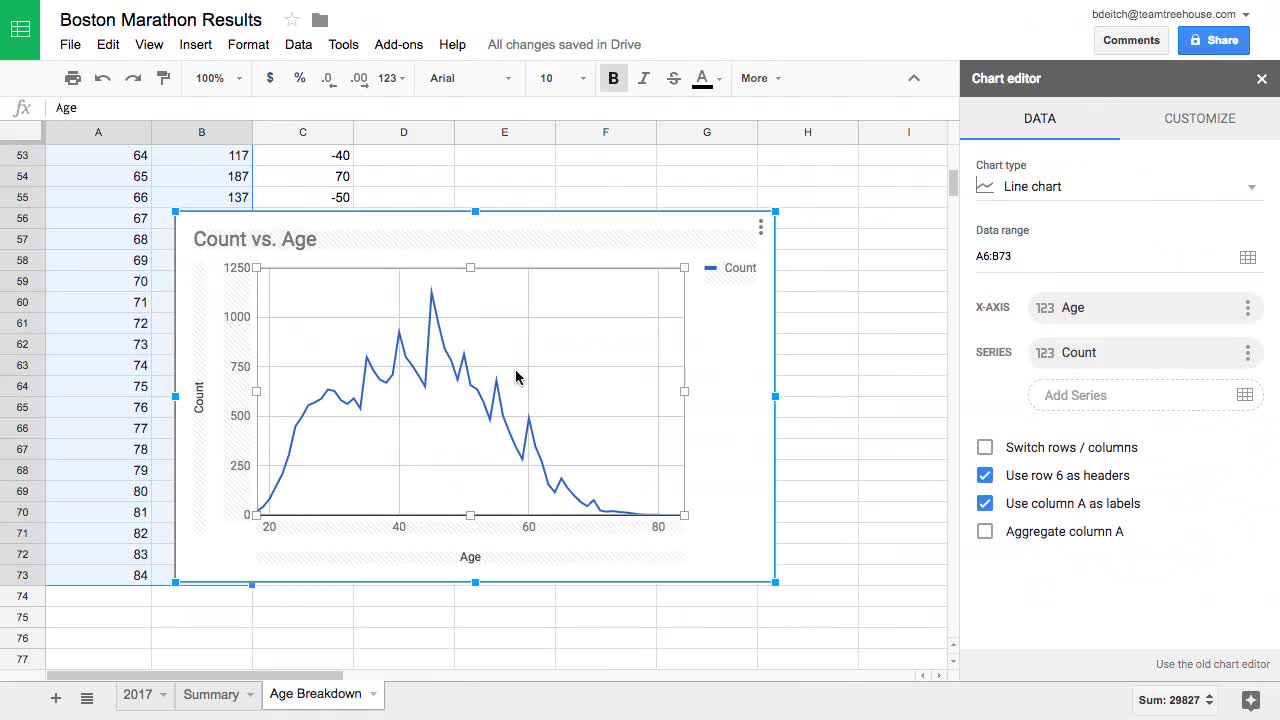Uncheck Use row 6 as headers
This screenshot has width=1280, height=720.
click(x=985, y=475)
